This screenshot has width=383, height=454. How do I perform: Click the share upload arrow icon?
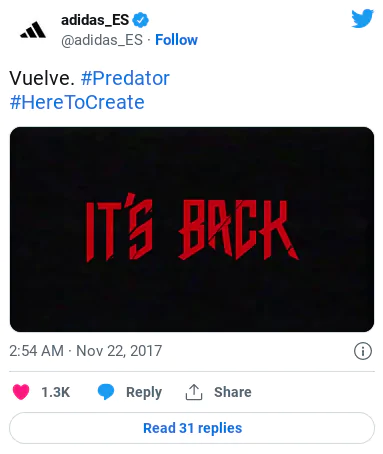click(x=194, y=392)
